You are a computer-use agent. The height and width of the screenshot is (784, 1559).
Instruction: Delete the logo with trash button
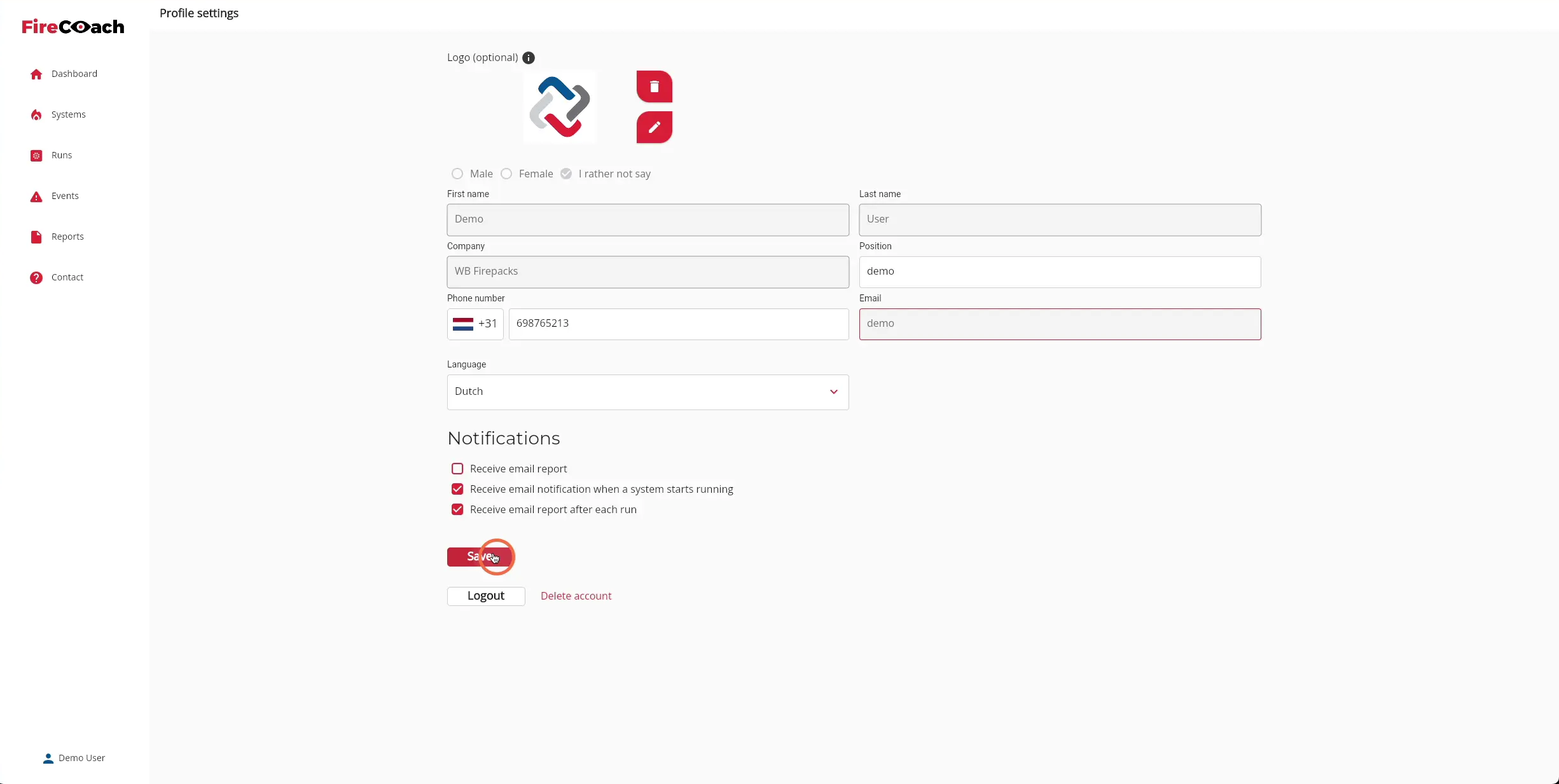point(655,86)
